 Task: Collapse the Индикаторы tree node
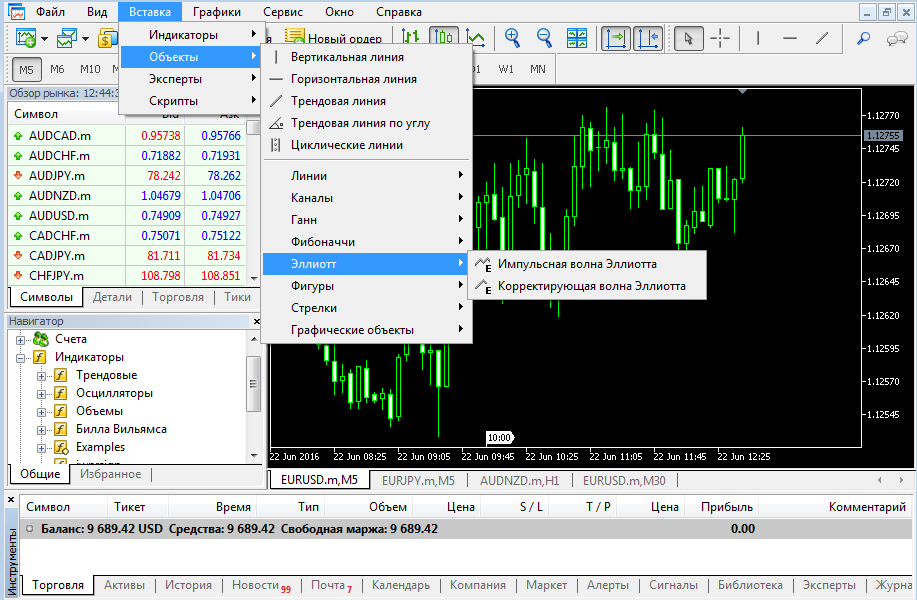(20, 357)
